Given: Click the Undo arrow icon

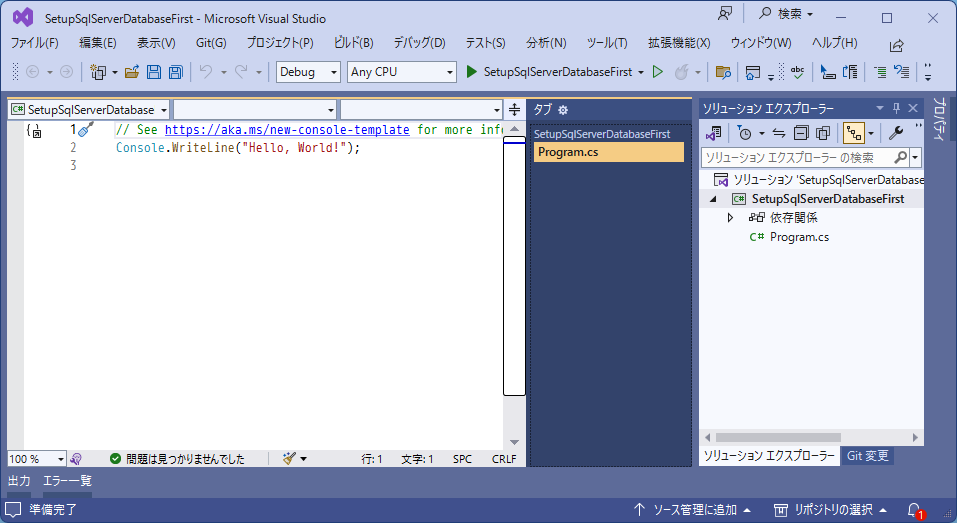Looking at the screenshot, I should 206,72.
